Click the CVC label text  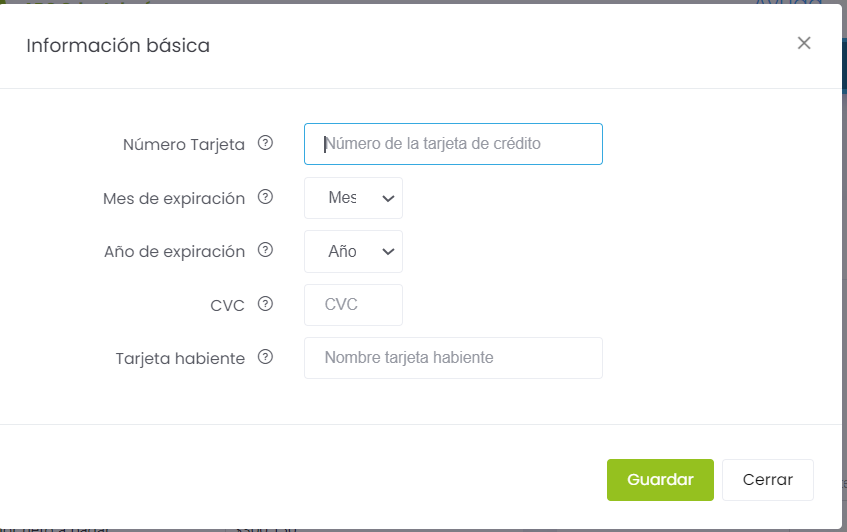point(227,305)
